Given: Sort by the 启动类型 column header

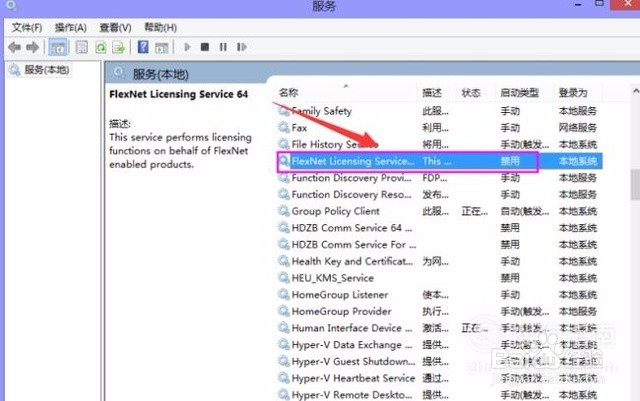Looking at the screenshot, I should [x=520, y=93].
